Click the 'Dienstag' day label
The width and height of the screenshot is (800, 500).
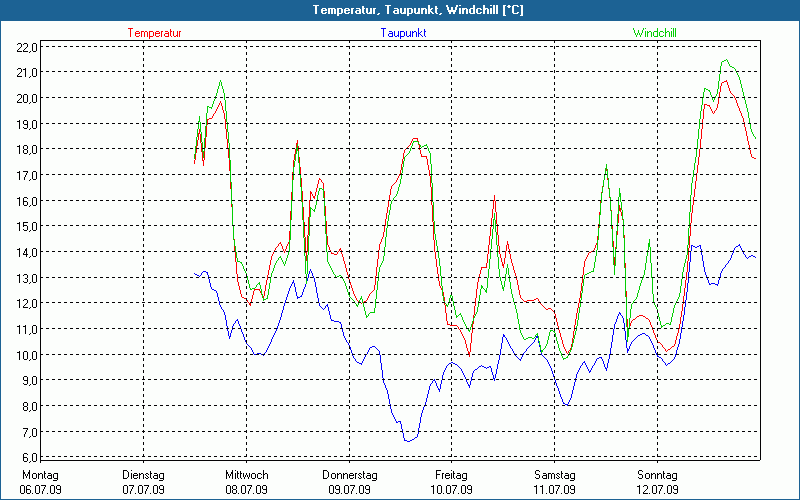pos(143,476)
